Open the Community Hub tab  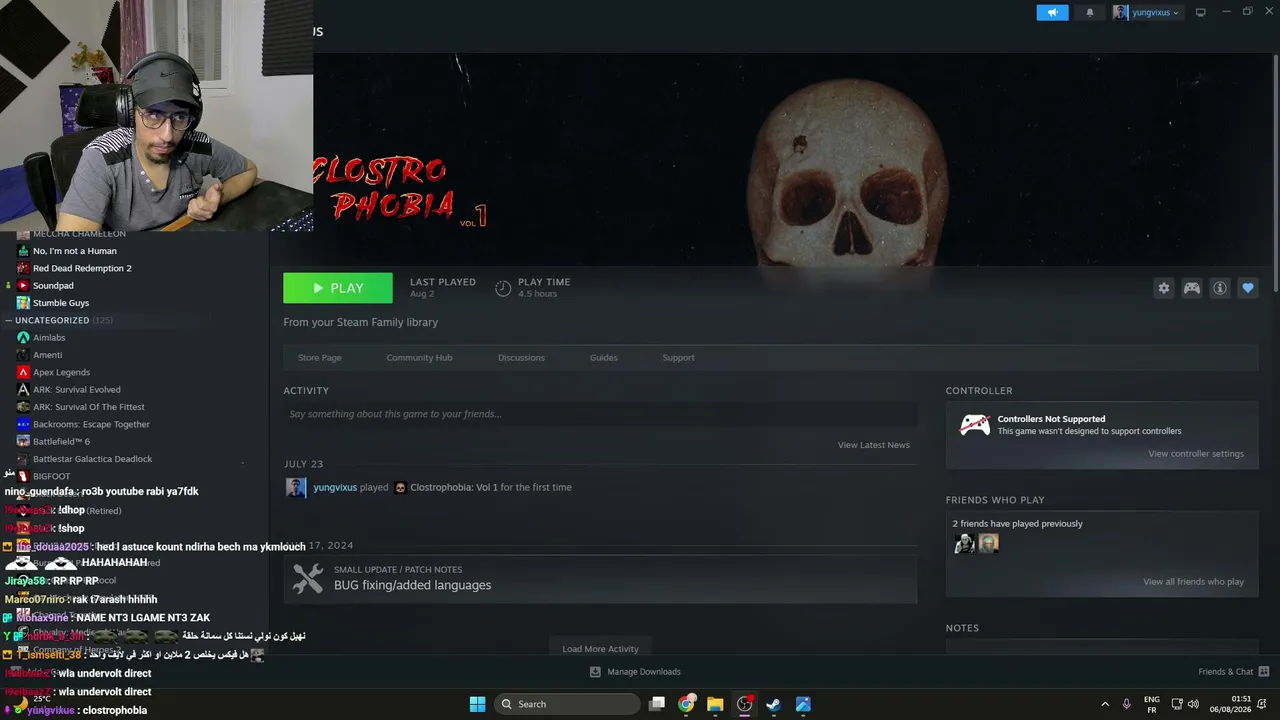coord(419,358)
